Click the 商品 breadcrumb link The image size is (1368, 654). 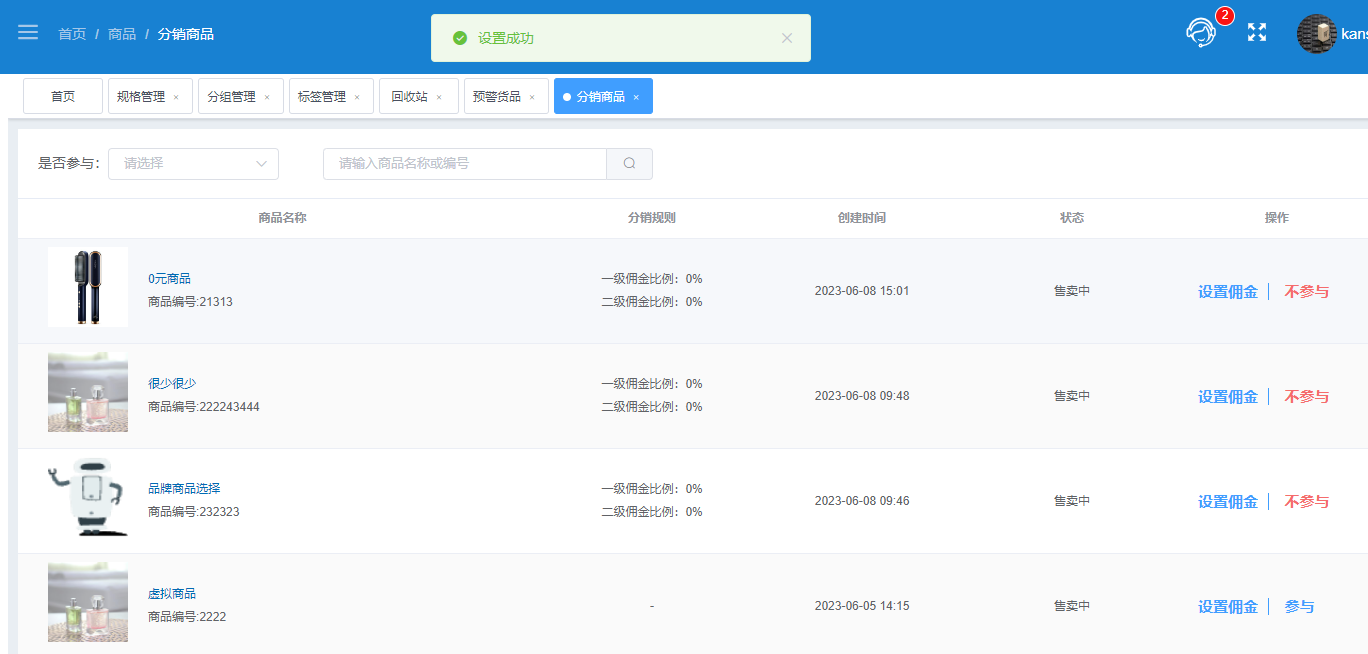click(x=122, y=34)
